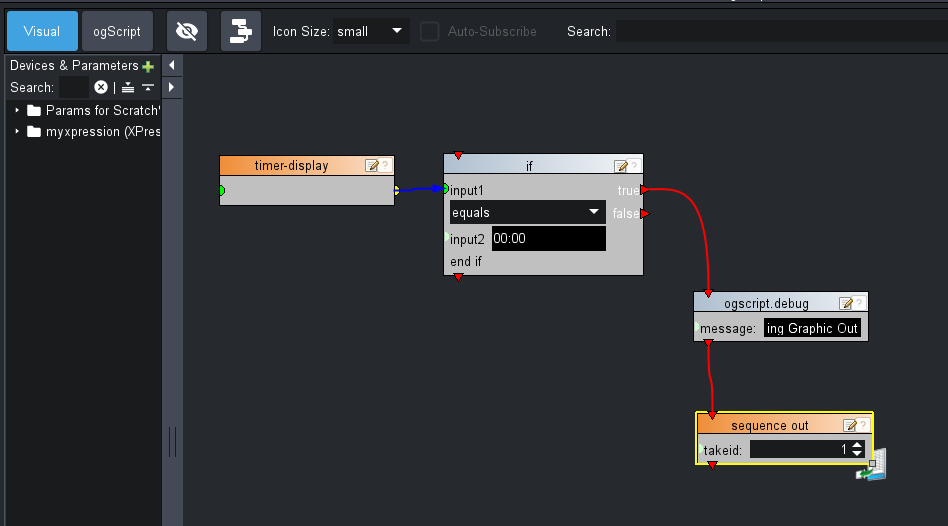Toggle the hidden-eye visibility button
Screen dimensions: 948x526
coord(187,31)
